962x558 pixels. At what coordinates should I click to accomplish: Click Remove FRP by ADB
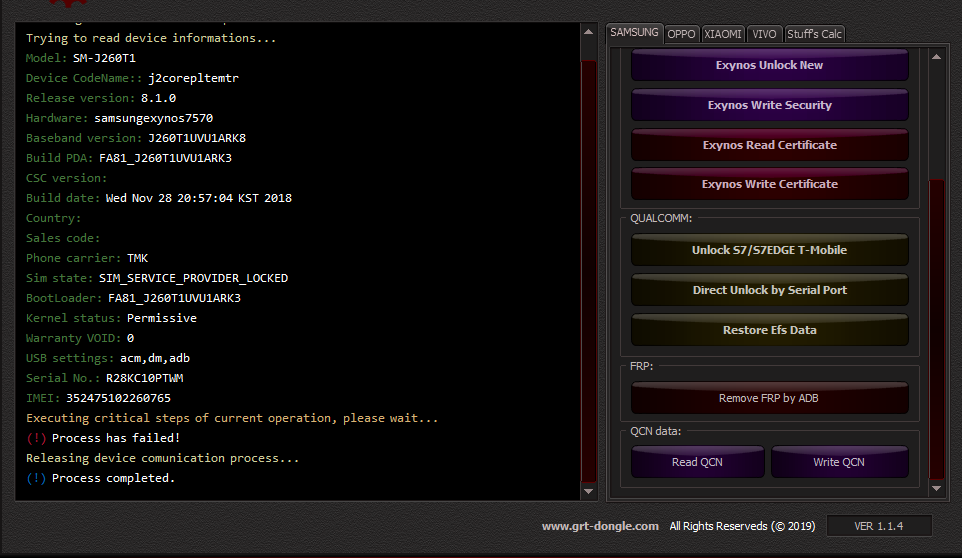tap(769, 398)
